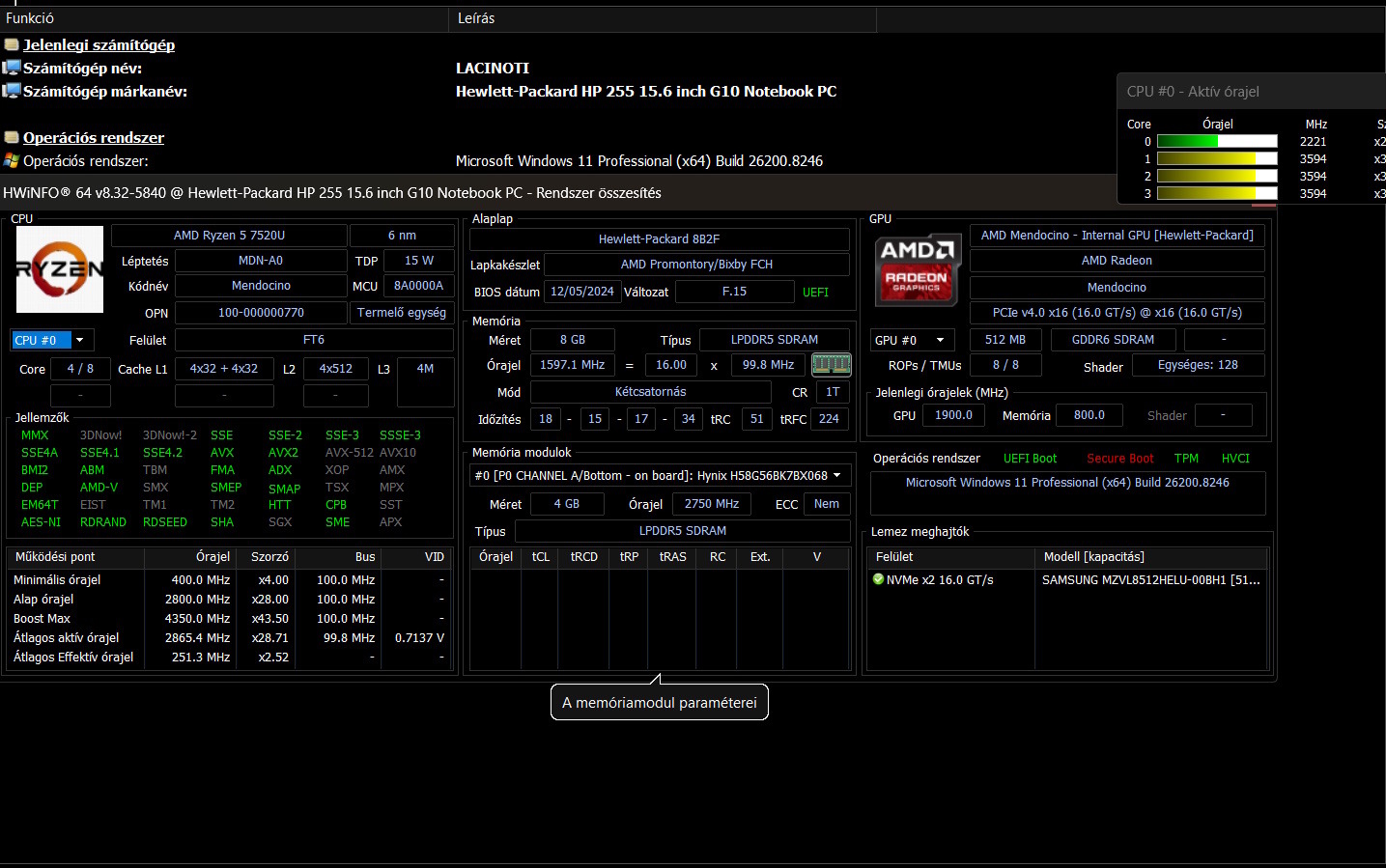Select the SAMSUNG MZVL8512HELU-00BH1 drive row
The image size is (1386, 868).
1067,580
